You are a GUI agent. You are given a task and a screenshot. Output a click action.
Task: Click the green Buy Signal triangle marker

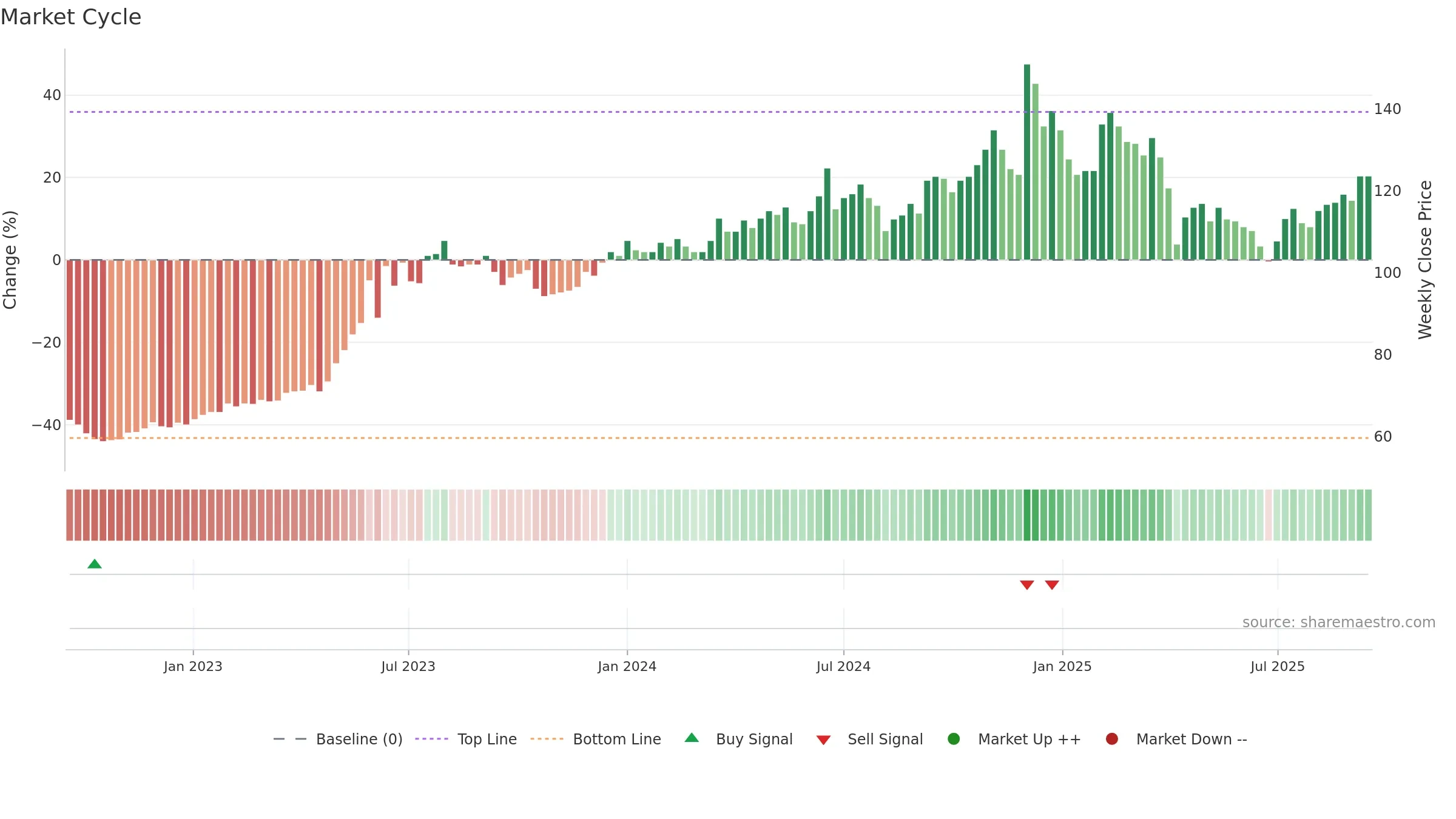[x=95, y=564]
